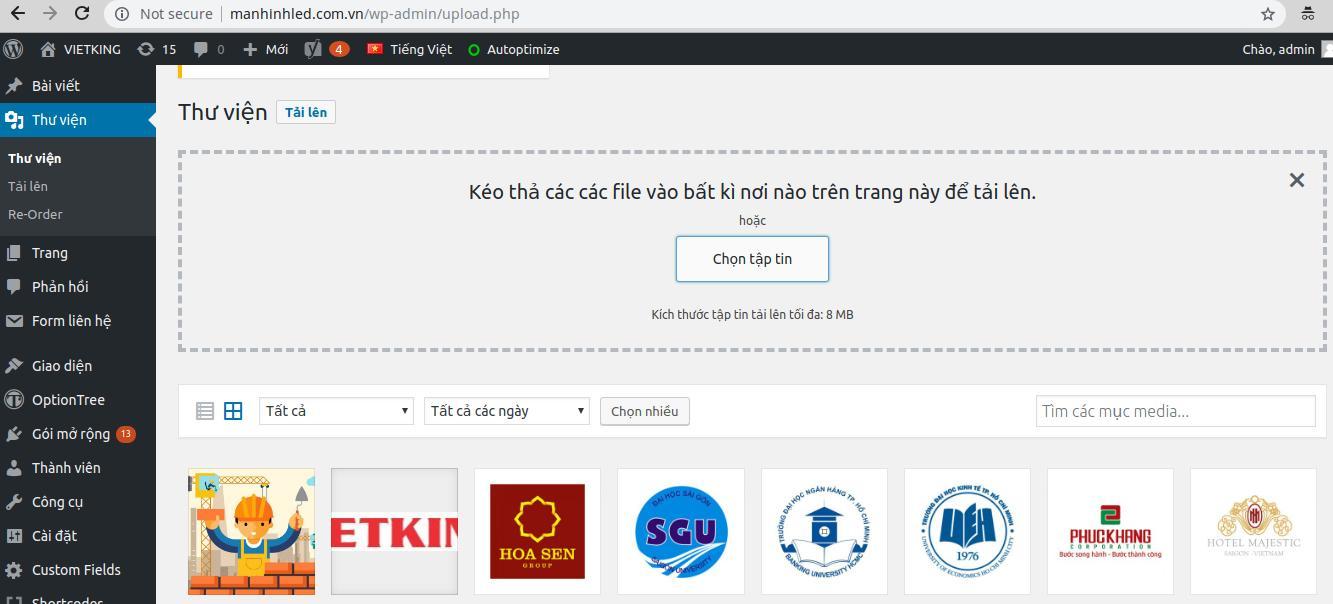
Task: Open the Custom Fields menu
Action: (x=78, y=570)
